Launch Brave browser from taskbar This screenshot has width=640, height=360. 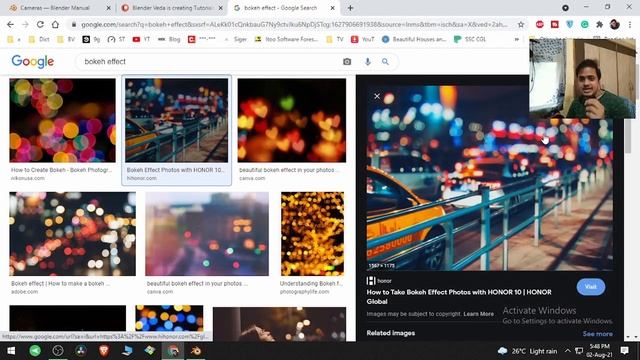pyautogui.click(x=104, y=351)
